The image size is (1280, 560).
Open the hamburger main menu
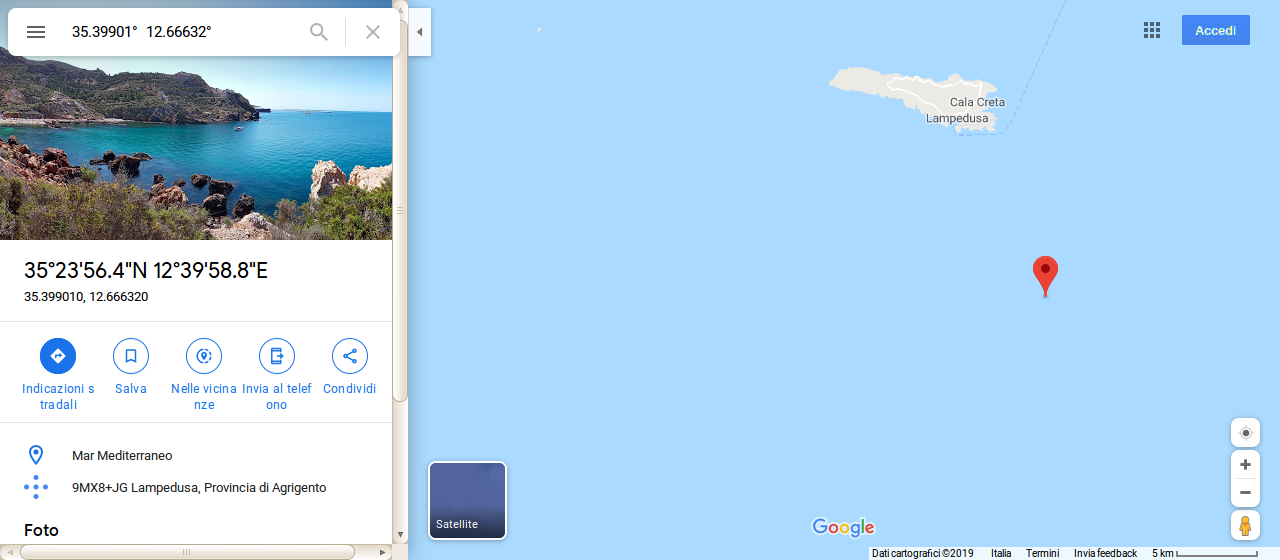coord(36,32)
